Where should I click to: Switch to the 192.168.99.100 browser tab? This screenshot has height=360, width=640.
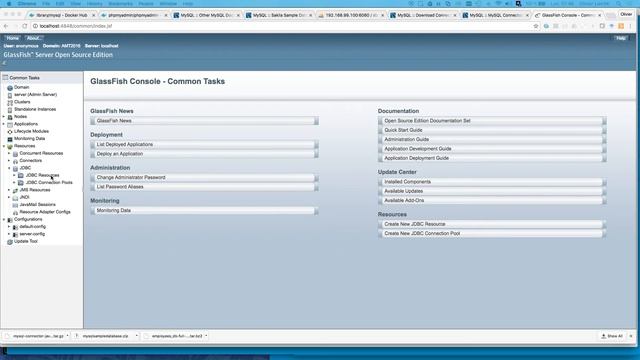pyautogui.click(x=351, y=15)
